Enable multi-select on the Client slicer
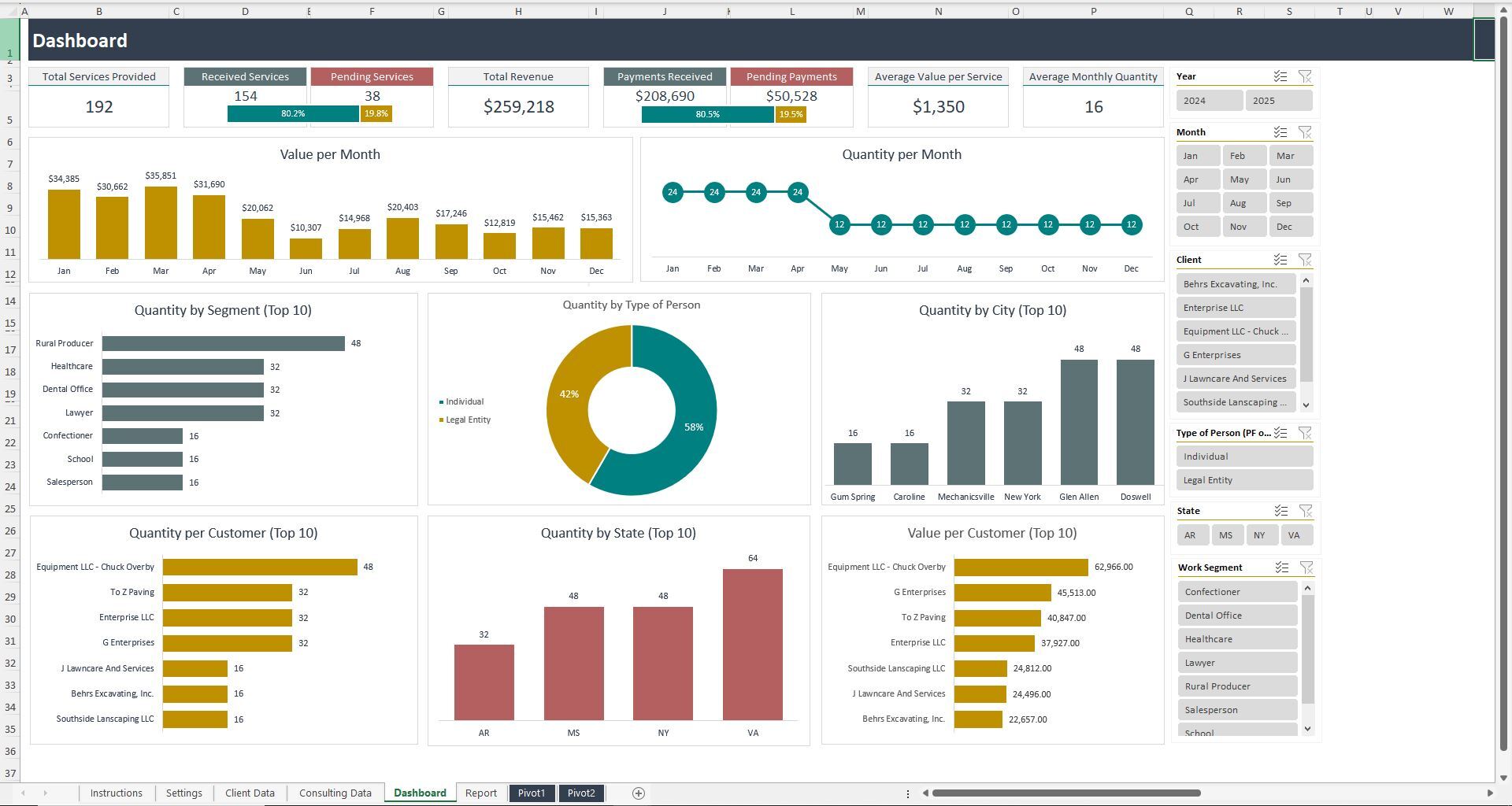The width and height of the screenshot is (1512, 806). click(x=1279, y=260)
